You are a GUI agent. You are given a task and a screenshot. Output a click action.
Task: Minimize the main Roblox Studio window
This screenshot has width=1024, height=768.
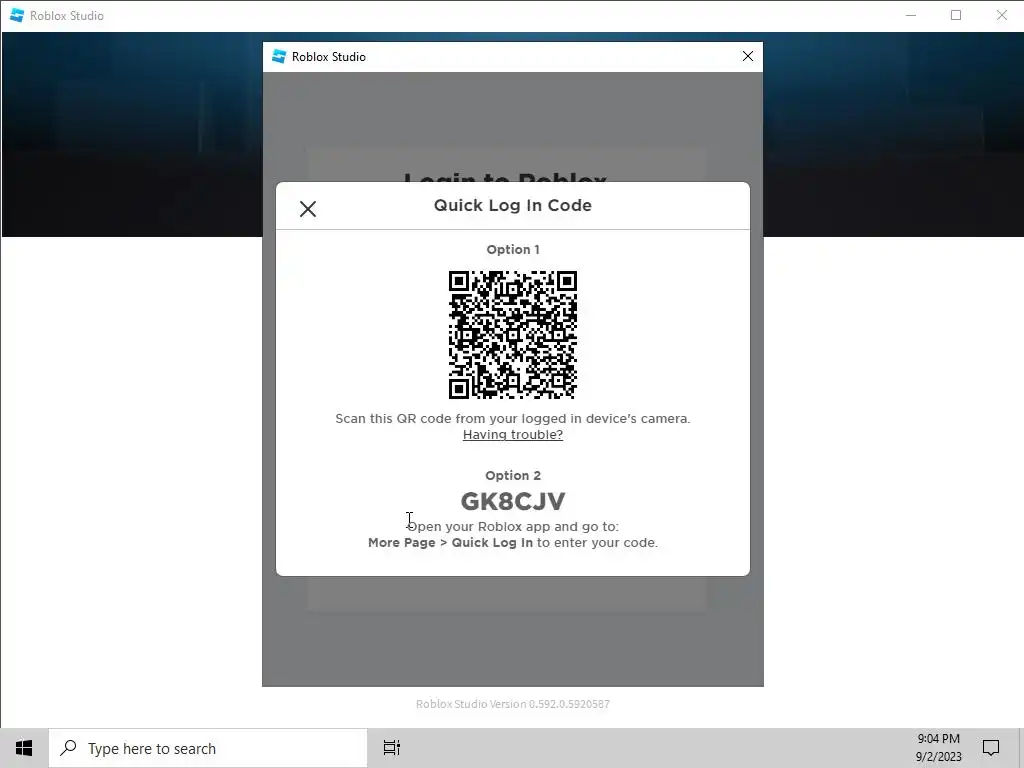(x=911, y=16)
